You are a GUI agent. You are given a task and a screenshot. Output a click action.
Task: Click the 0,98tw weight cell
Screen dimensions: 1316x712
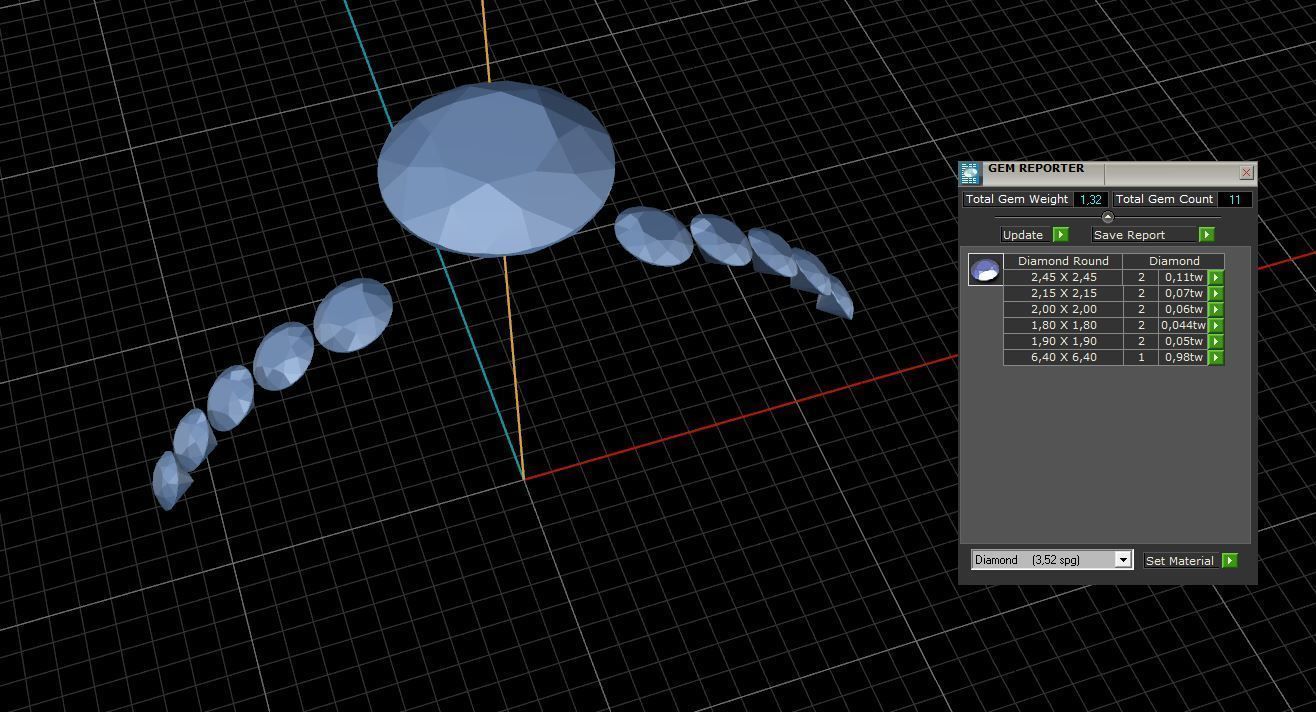[x=1183, y=357]
